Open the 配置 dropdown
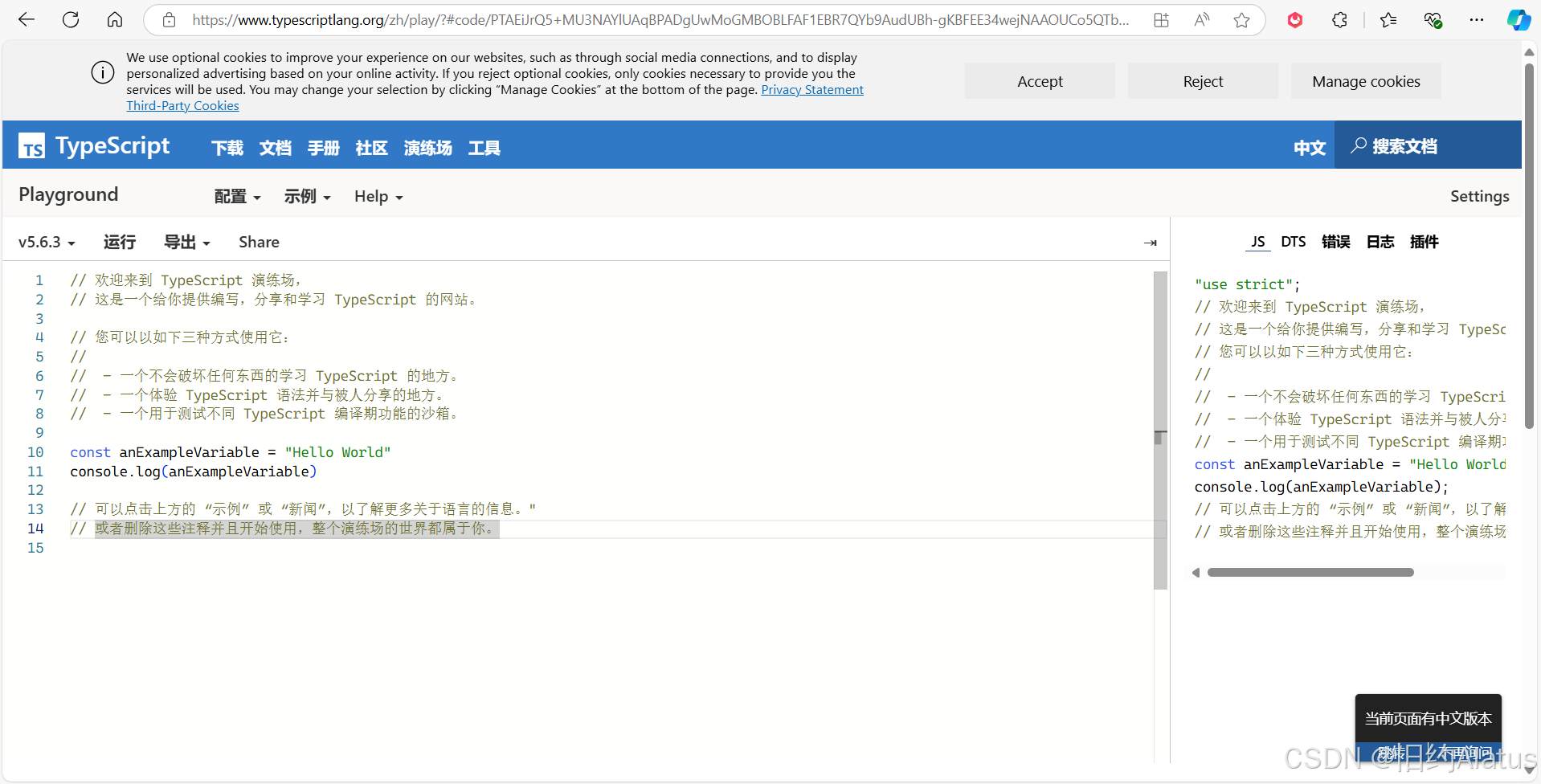 point(238,197)
